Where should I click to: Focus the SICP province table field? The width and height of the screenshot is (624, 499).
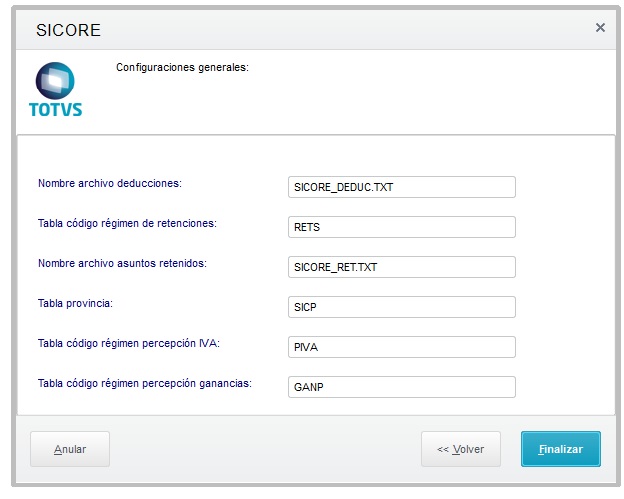(x=402, y=307)
